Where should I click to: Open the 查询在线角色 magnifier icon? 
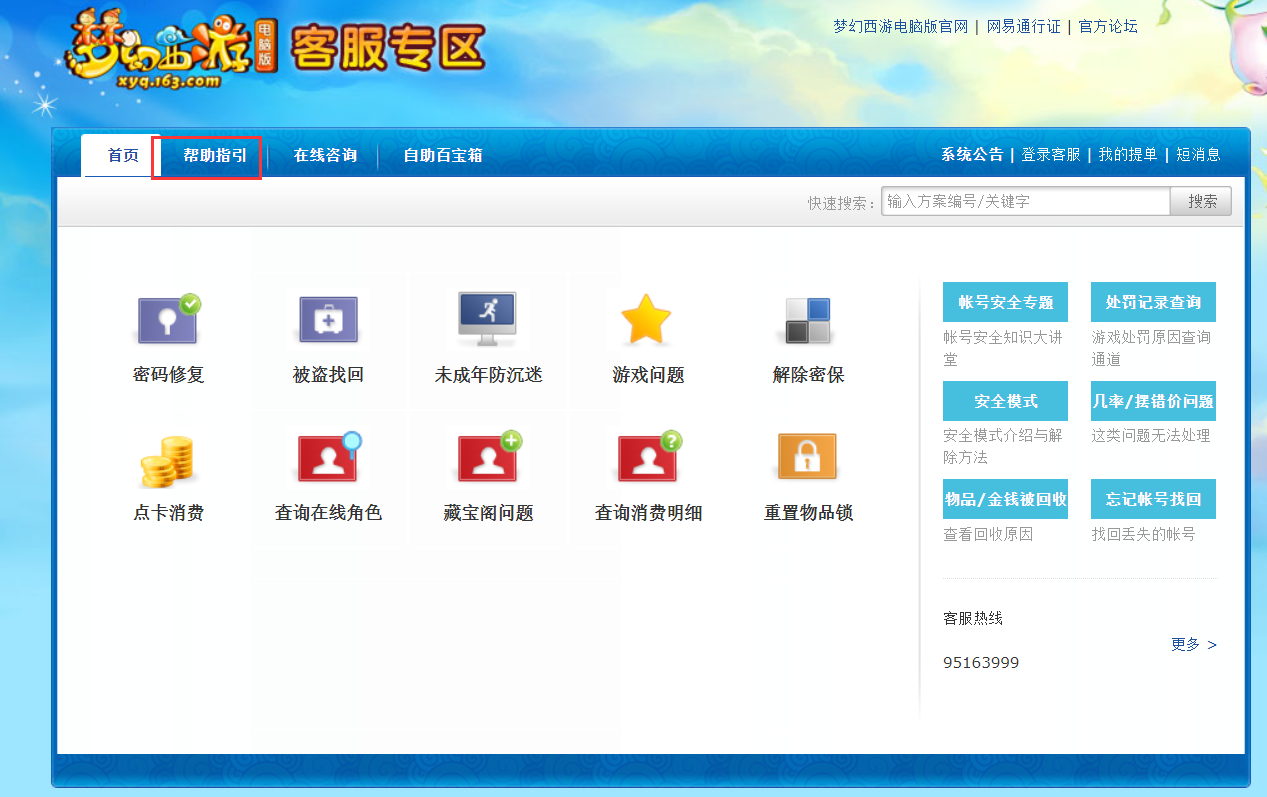(329, 457)
